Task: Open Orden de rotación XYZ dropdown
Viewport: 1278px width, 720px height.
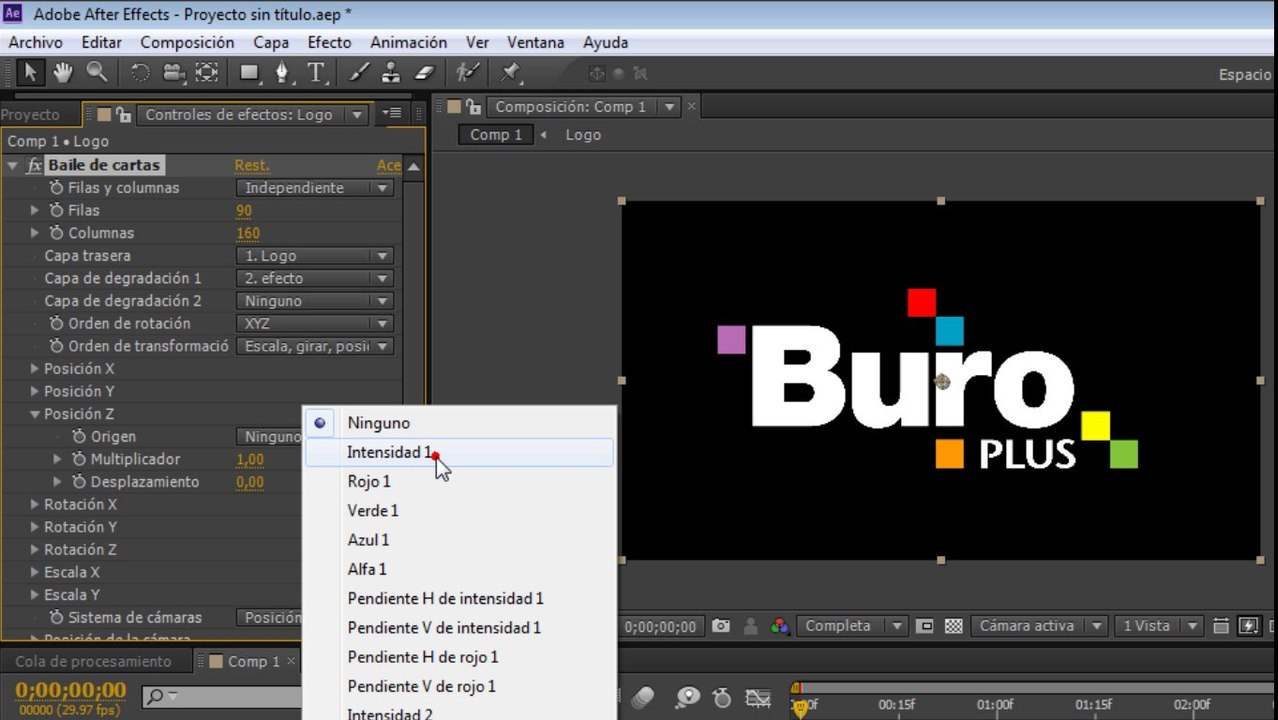Action: [x=315, y=323]
